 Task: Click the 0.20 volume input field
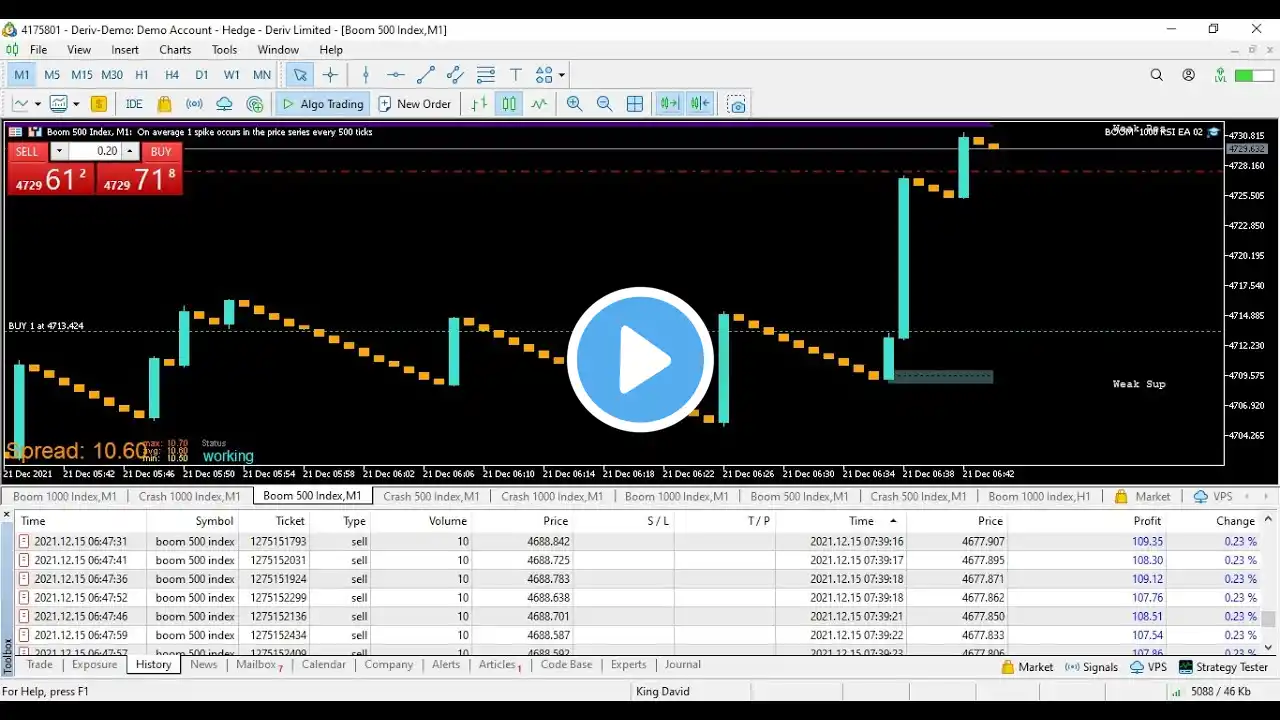point(95,152)
